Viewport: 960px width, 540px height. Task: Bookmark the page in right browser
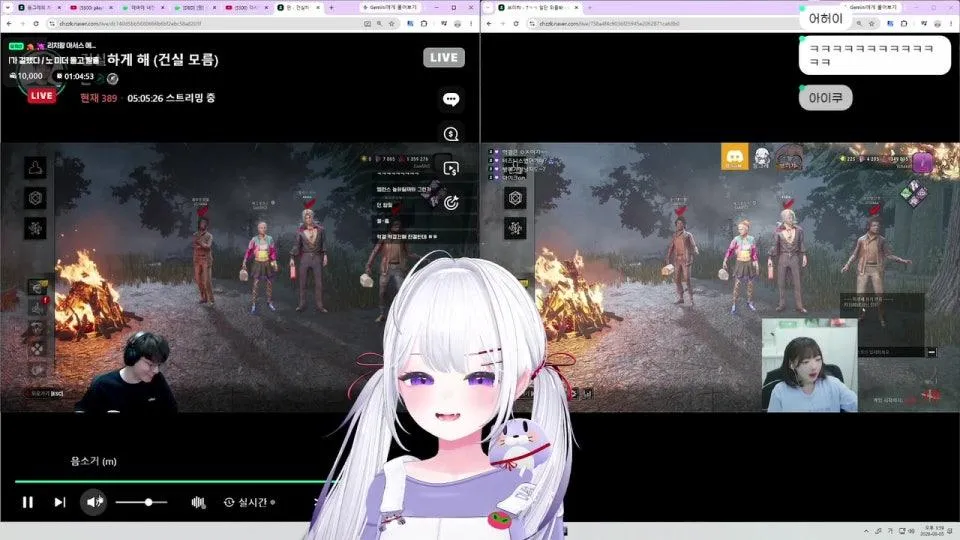click(872, 23)
